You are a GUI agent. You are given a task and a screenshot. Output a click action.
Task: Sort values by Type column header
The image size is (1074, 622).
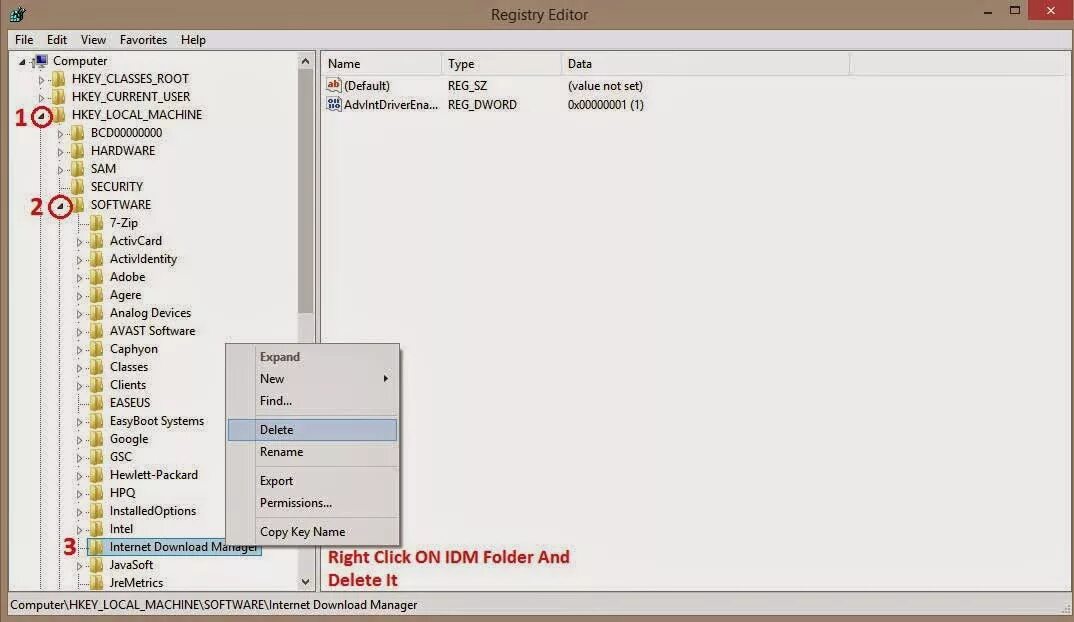click(501, 64)
